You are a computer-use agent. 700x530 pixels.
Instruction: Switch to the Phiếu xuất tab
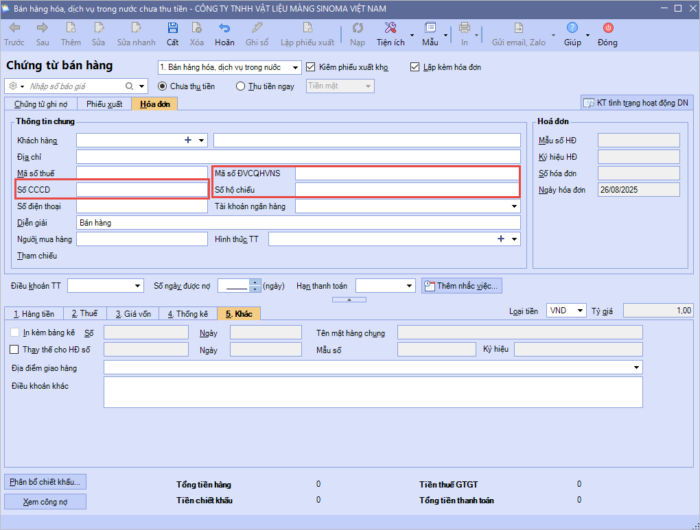pyautogui.click(x=104, y=104)
